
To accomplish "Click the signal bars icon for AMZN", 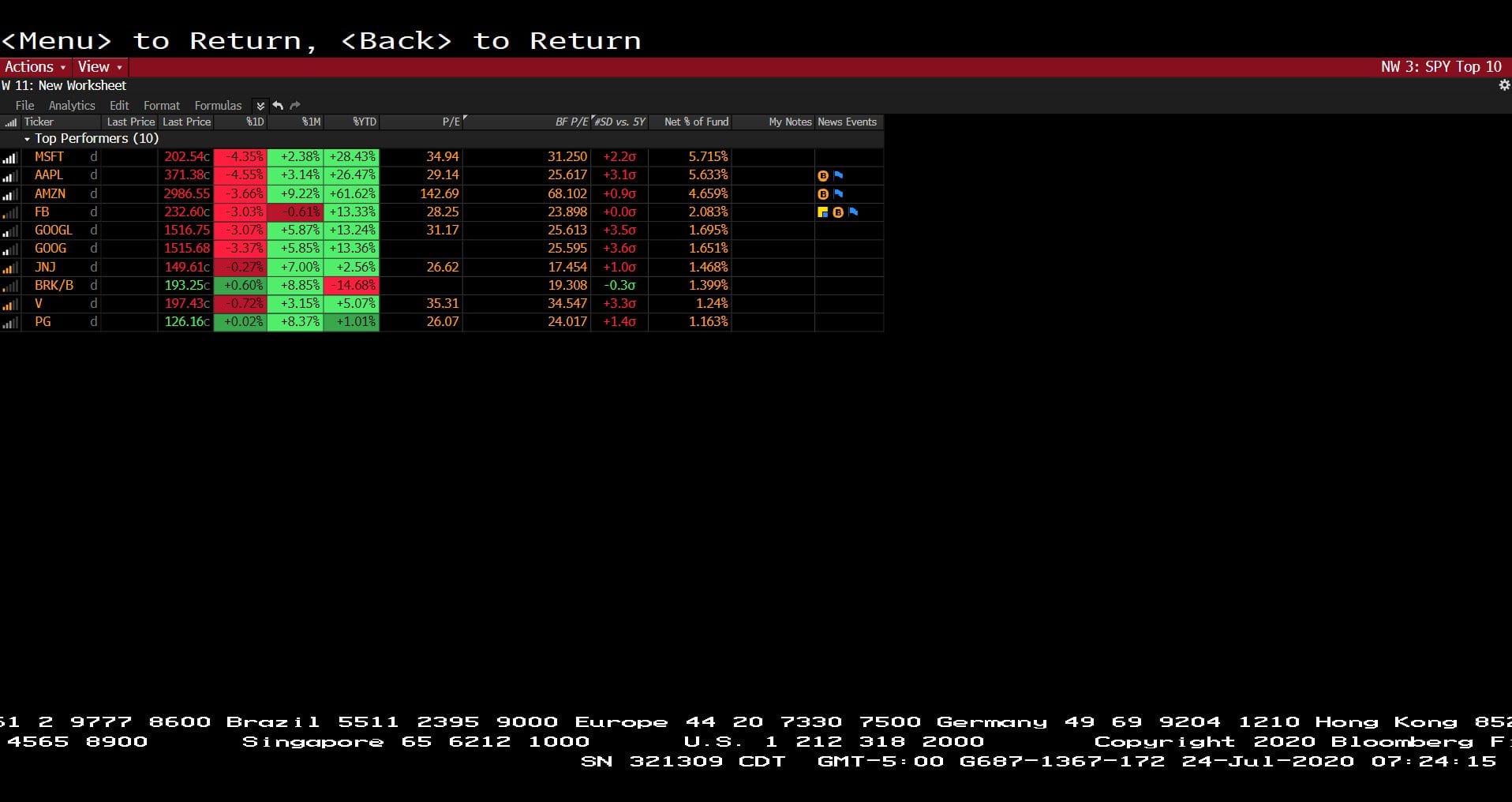I will pyautogui.click(x=10, y=193).
